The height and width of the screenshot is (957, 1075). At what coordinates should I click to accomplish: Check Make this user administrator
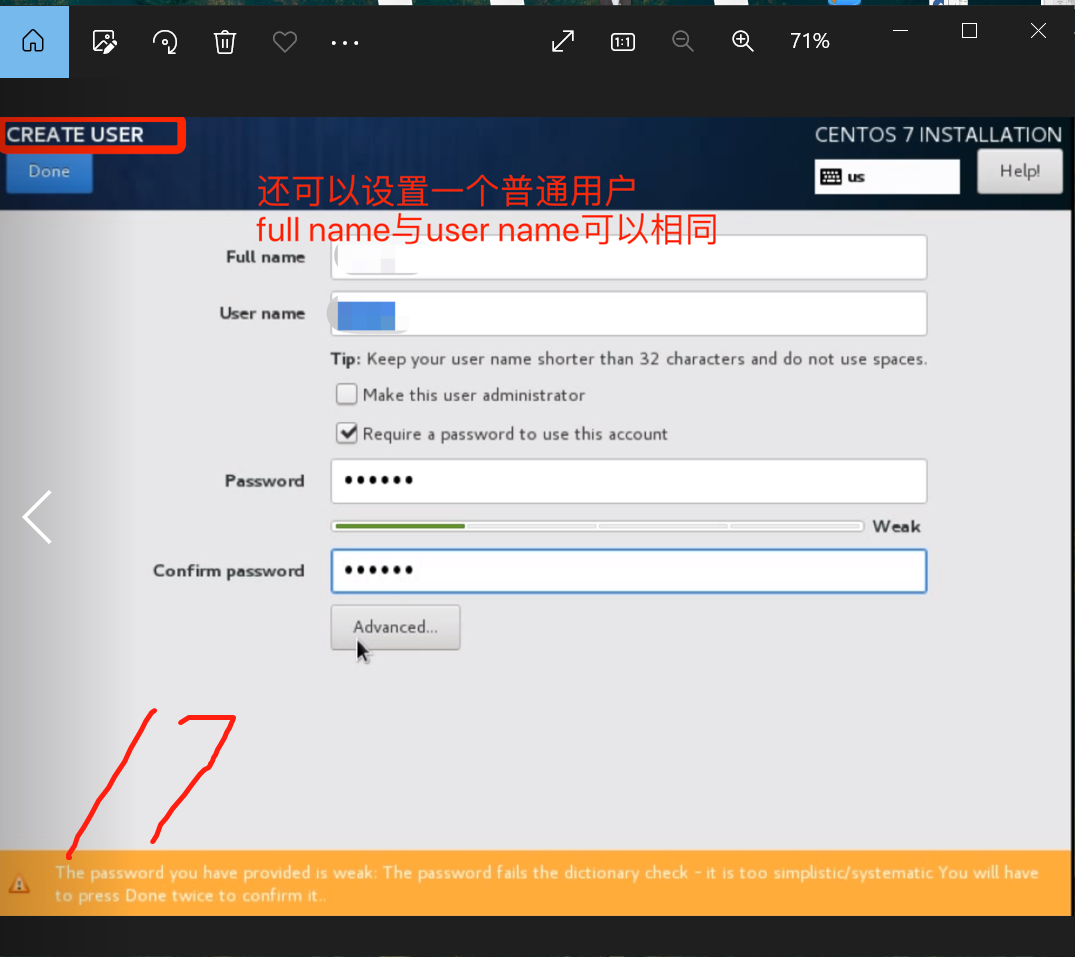(346, 395)
